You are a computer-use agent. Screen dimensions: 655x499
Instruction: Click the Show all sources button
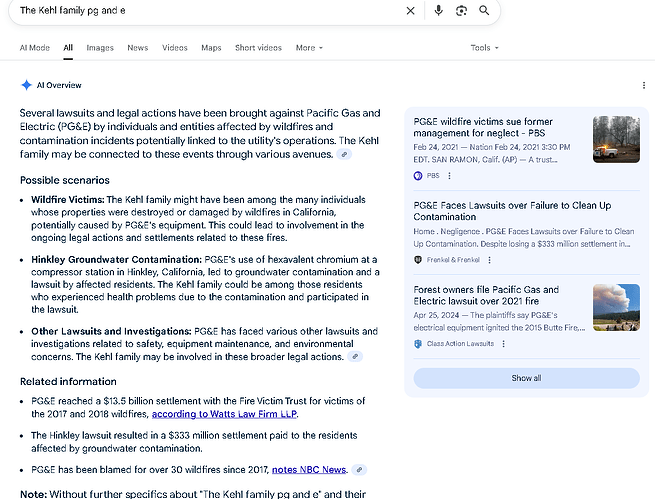(526, 378)
